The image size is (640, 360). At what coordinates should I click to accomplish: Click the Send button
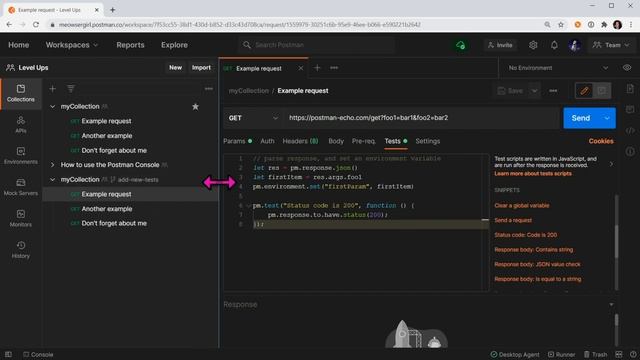581,118
